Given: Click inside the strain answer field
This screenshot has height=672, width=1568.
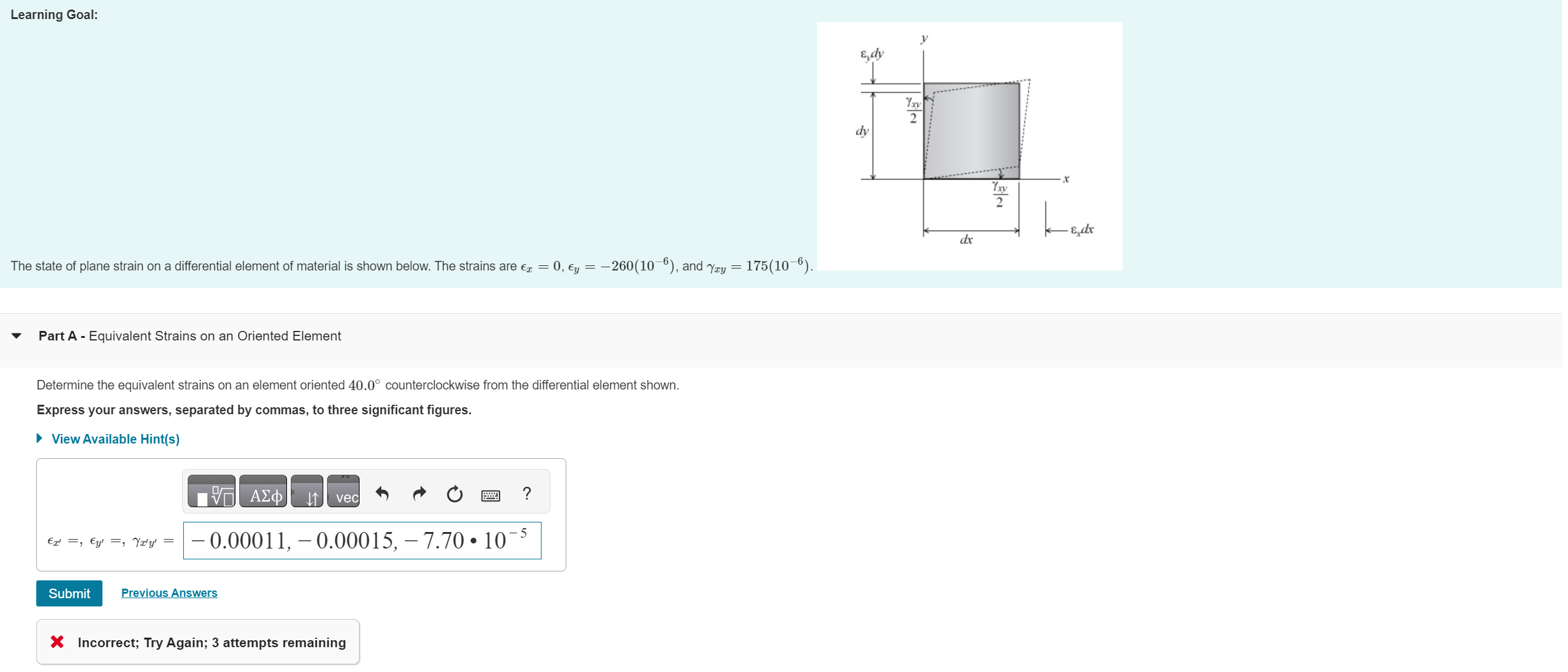Looking at the screenshot, I should (x=361, y=541).
